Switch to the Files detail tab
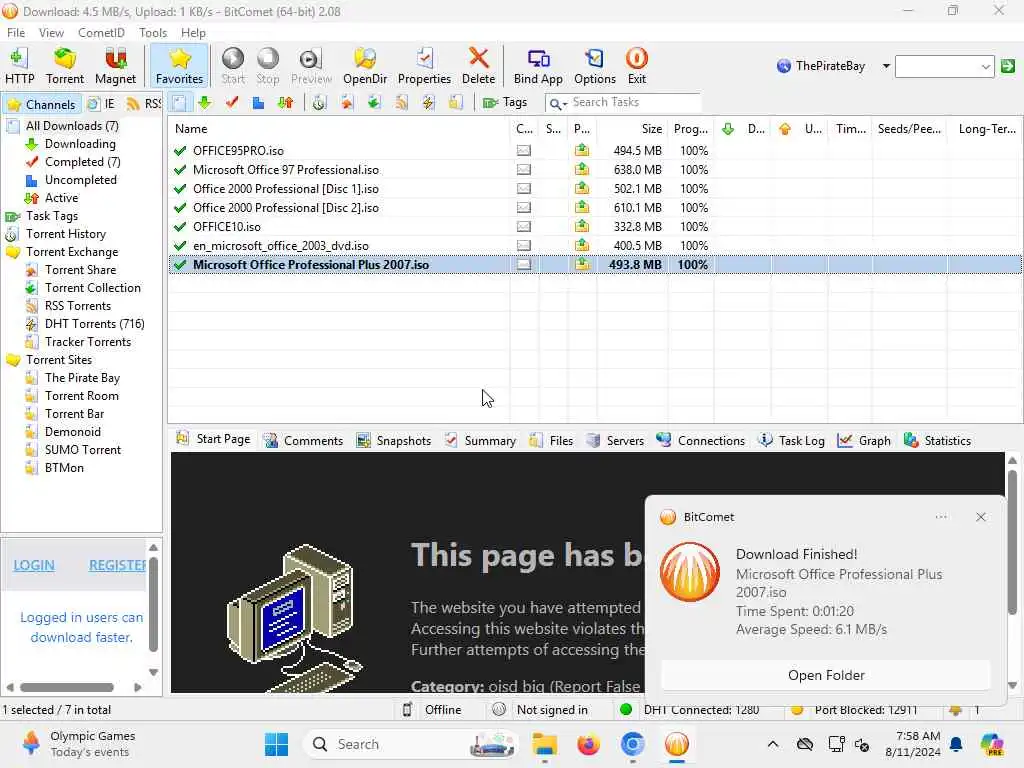Screen dimensions: 1024x768 point(552,441)
